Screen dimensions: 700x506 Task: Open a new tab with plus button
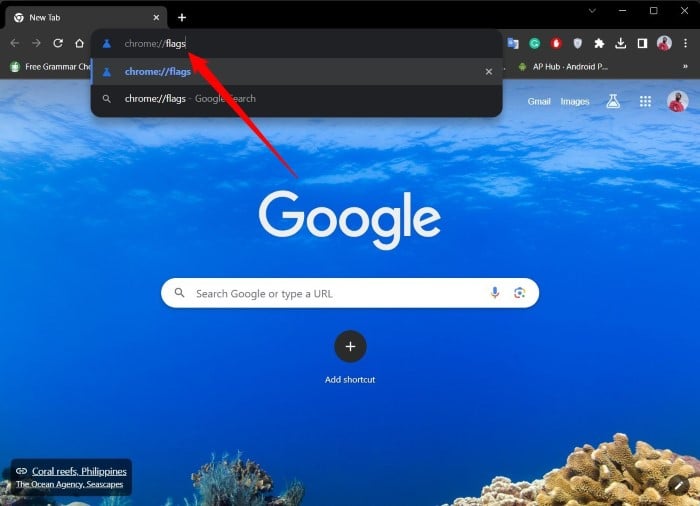coord(182,17)
